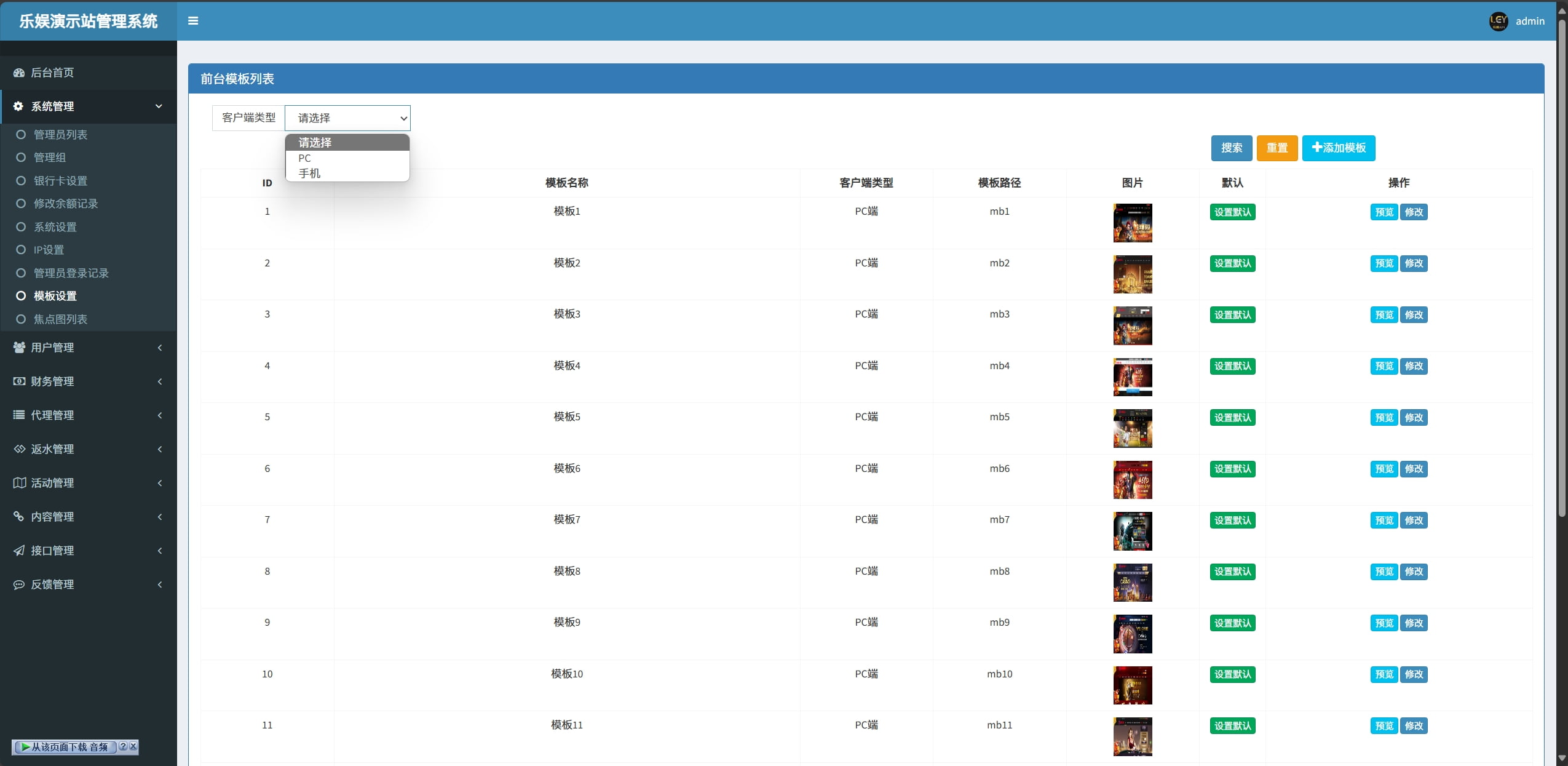
Task: Expand the 接口管理 menu arrow
Action: (160, 551)
